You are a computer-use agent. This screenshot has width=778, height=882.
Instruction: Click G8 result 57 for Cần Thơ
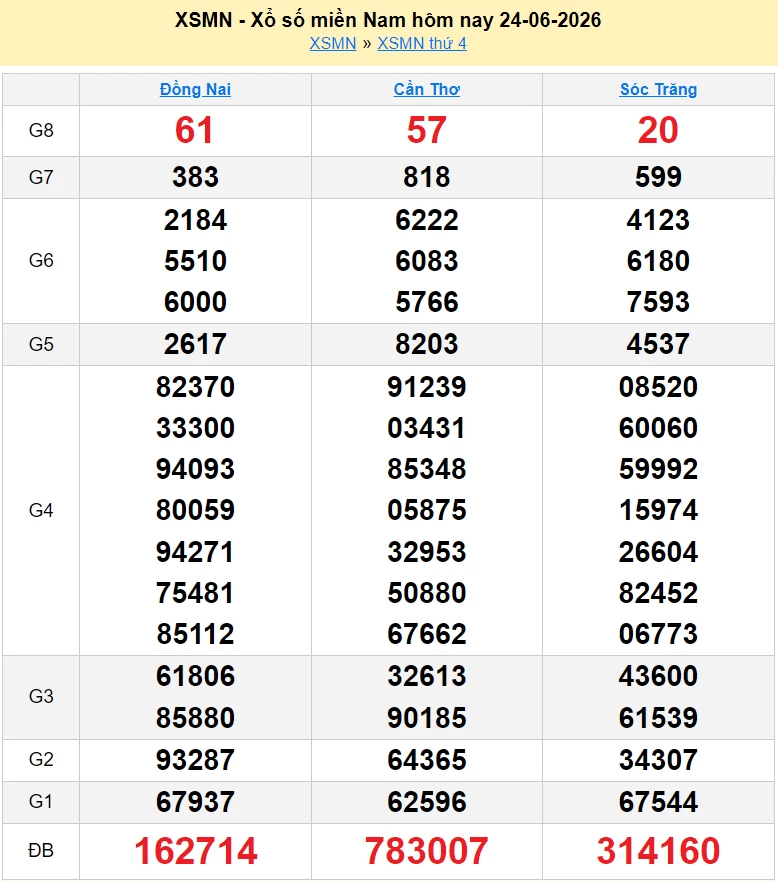tap(426, 130)
